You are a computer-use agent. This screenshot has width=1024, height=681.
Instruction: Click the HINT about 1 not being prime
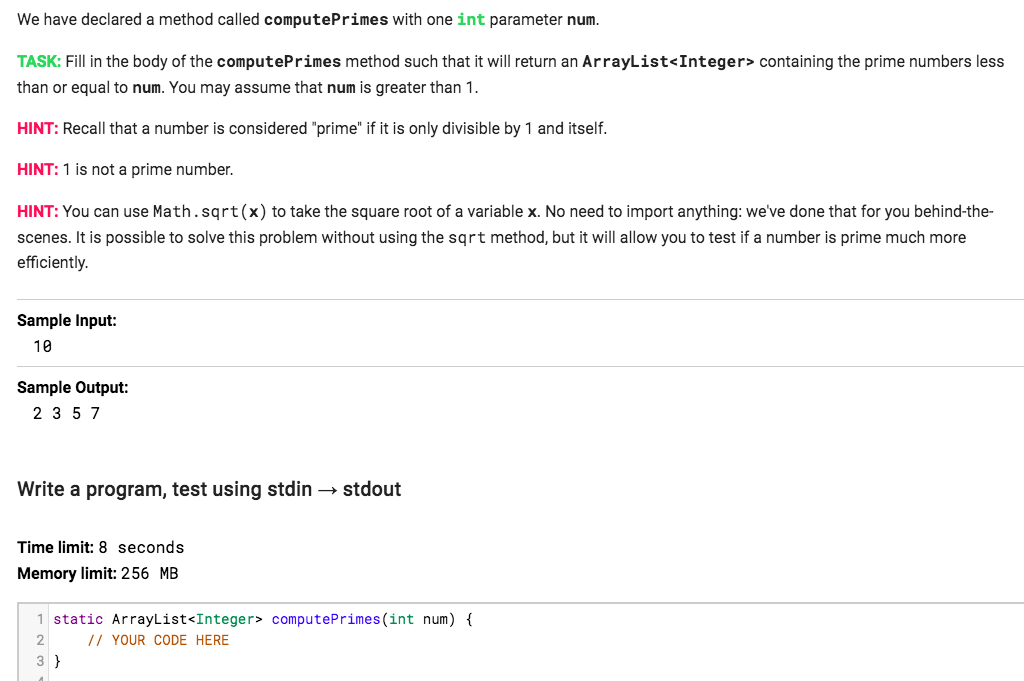tap(125, 170)
